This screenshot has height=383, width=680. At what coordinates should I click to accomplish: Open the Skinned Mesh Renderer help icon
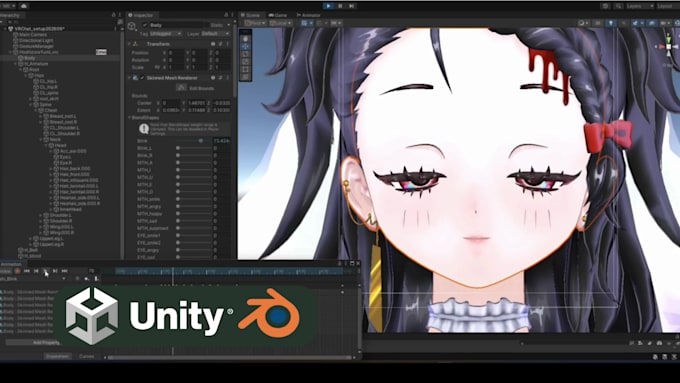click(x=213, y=78)
